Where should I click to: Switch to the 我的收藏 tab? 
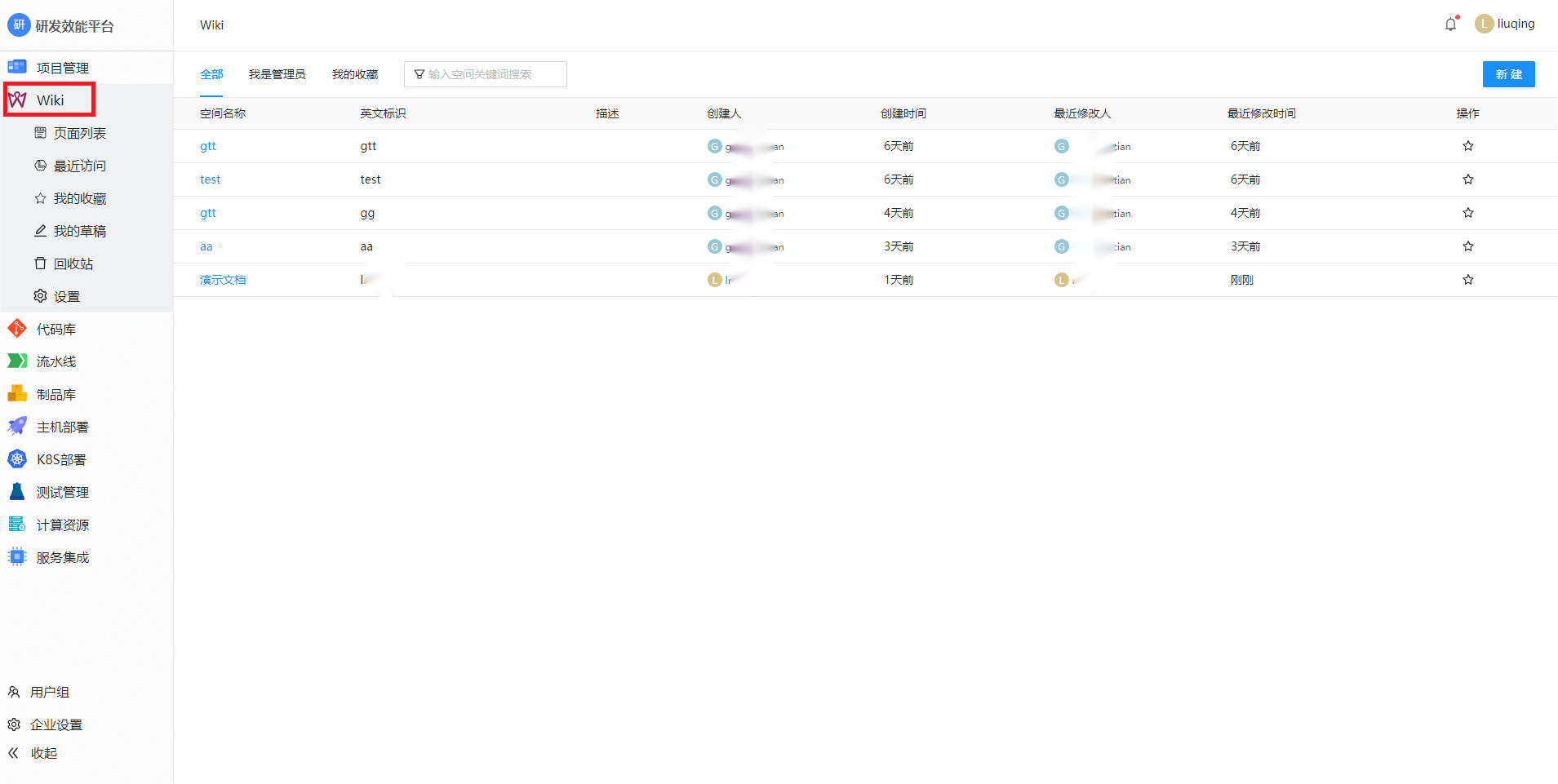point(355,74)
